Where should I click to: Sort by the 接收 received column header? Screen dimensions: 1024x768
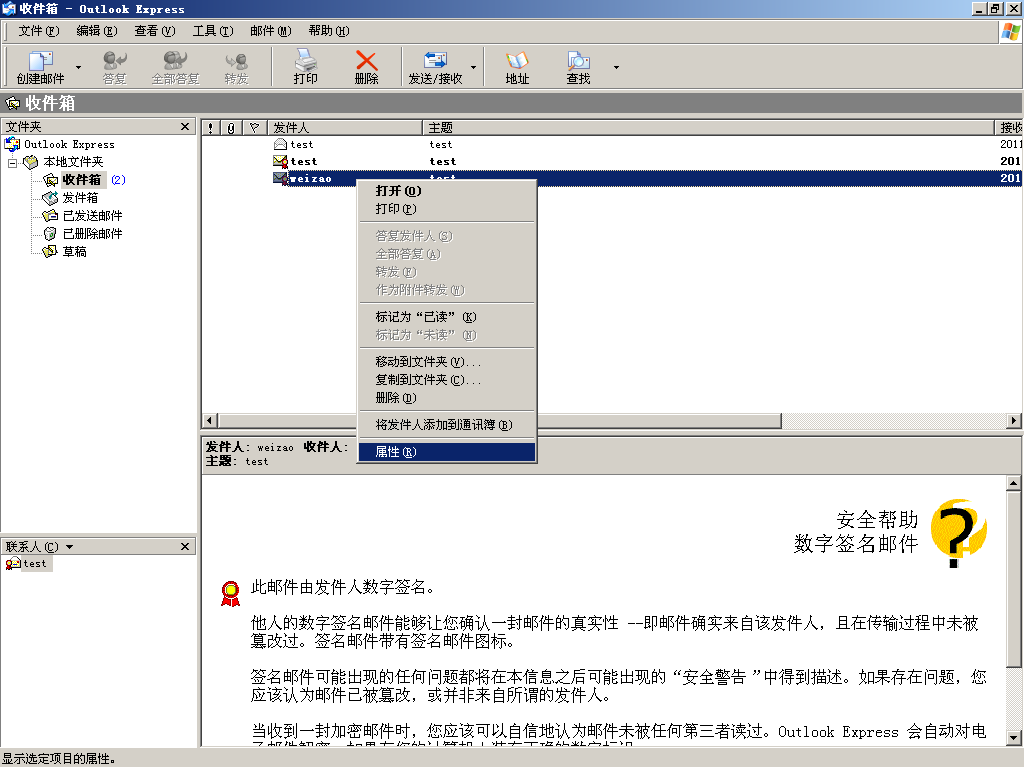click(1008, 127)
